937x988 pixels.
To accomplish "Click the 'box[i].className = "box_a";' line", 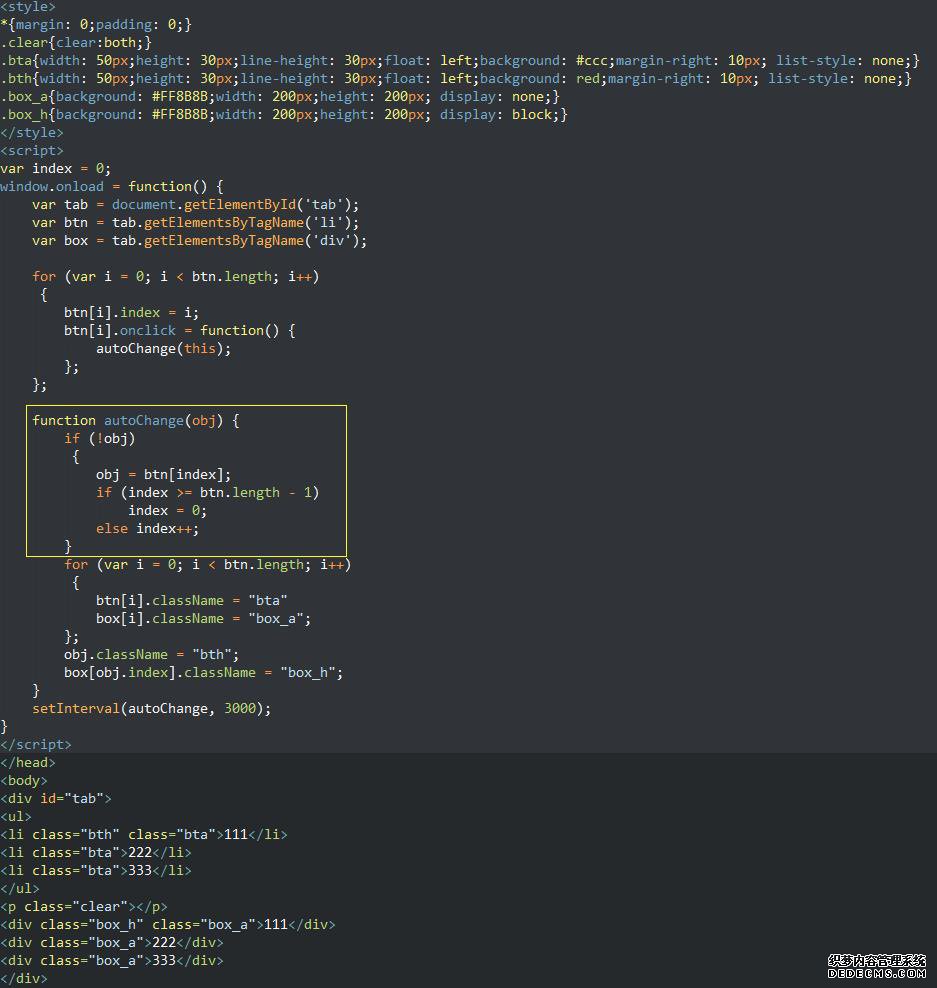I will click(x=204, y=619).
